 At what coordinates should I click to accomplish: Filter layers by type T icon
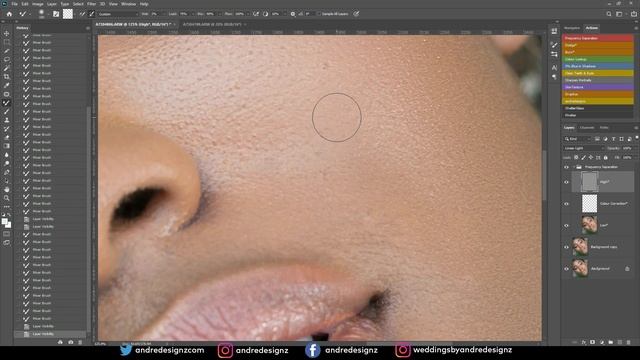pos(613,139)
